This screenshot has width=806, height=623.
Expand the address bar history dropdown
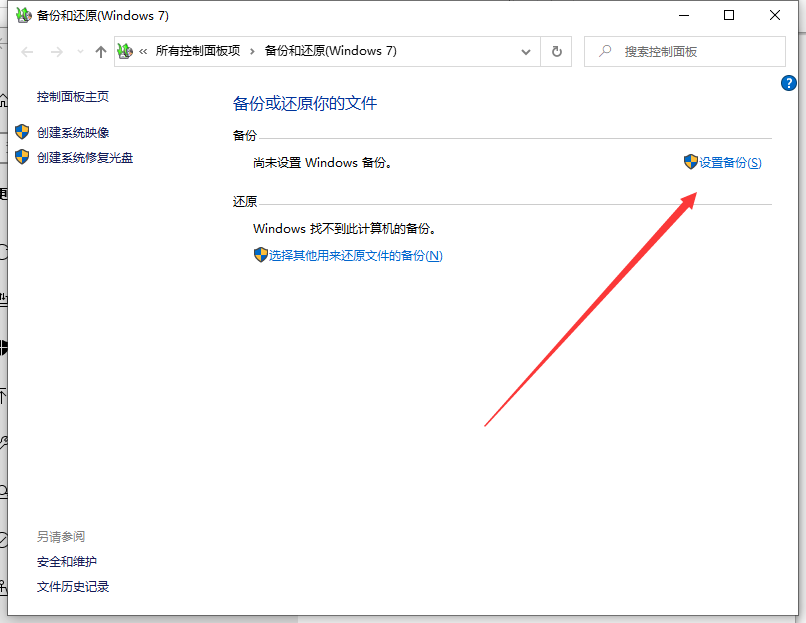[525, 51]
